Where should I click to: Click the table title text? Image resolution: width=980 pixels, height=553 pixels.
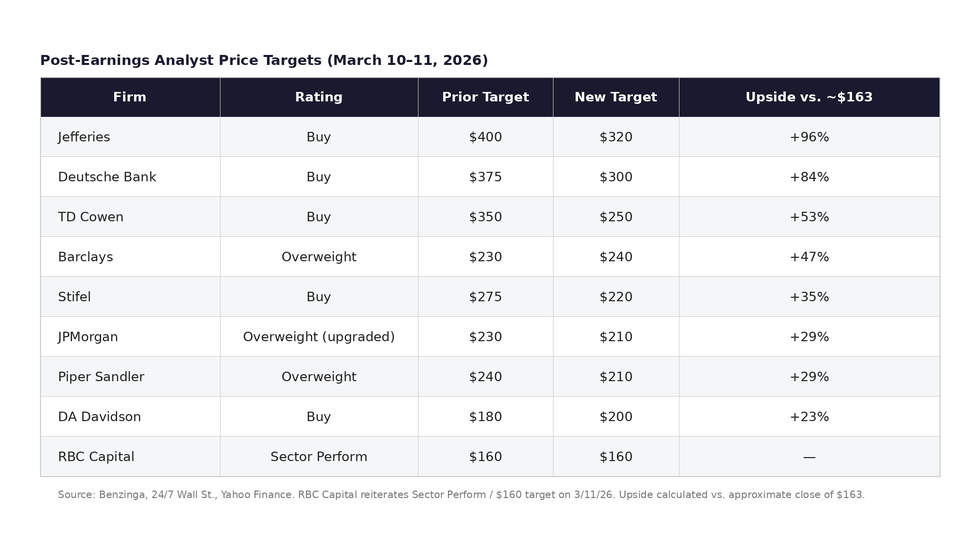tap(264, 60)
